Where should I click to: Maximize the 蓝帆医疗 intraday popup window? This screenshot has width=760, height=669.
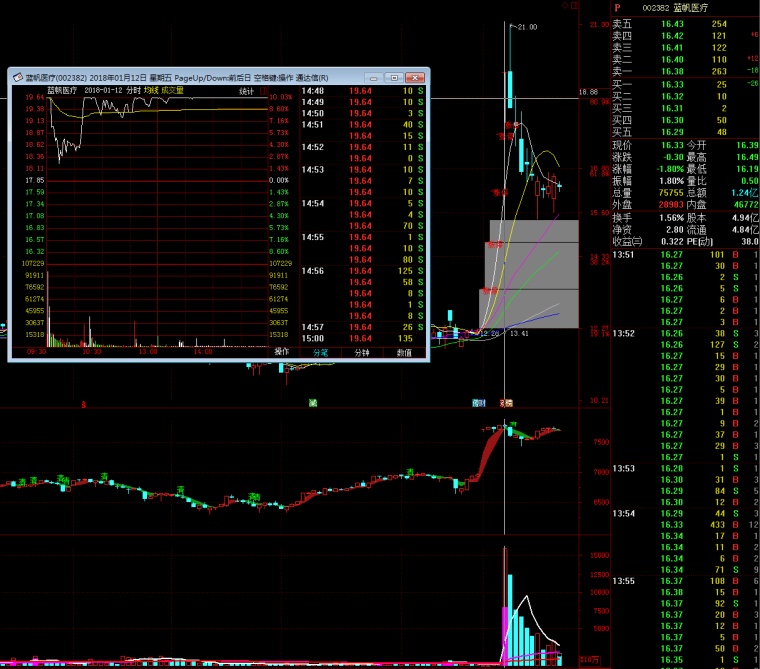[395, 77]
